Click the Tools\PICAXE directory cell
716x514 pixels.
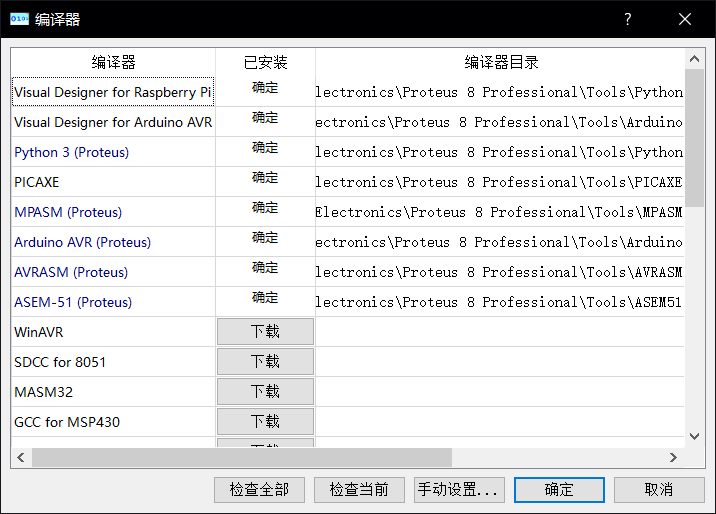point(500,182)
